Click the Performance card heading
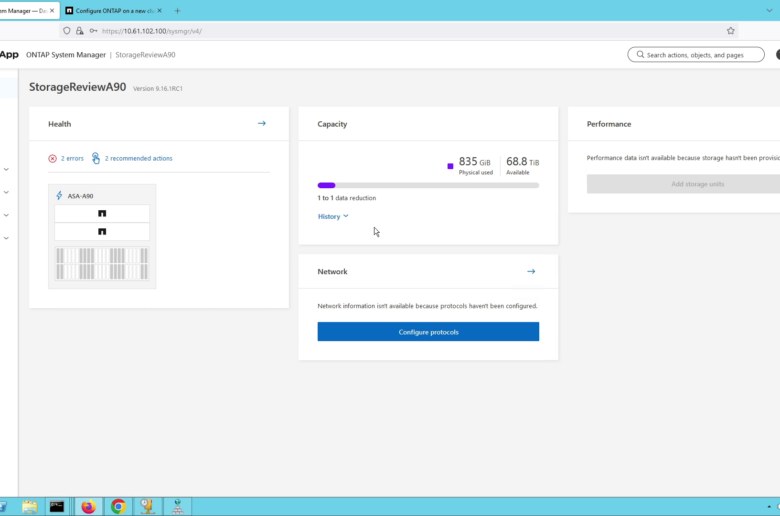780x516 pixels. click(609, 124)
